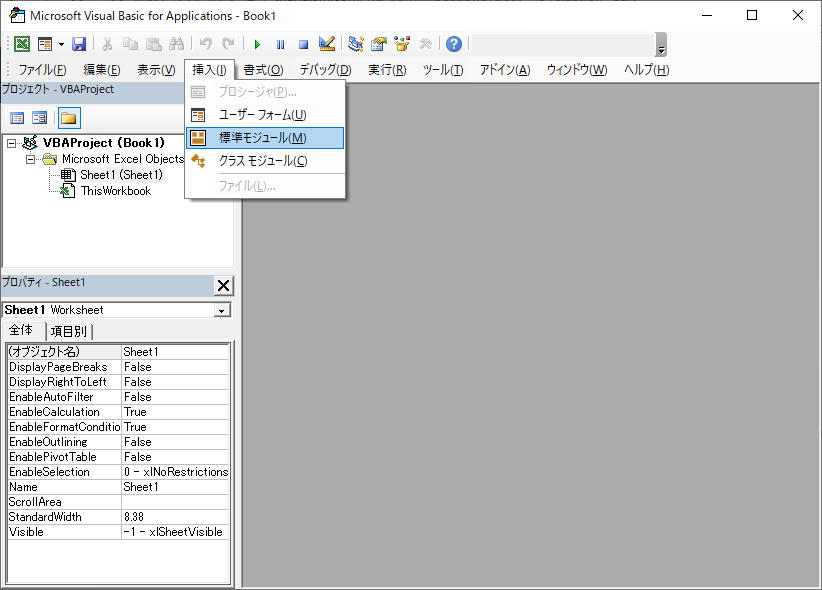Click EnableCalculation True value
This screenshot has height=590, width=822.
175,412
